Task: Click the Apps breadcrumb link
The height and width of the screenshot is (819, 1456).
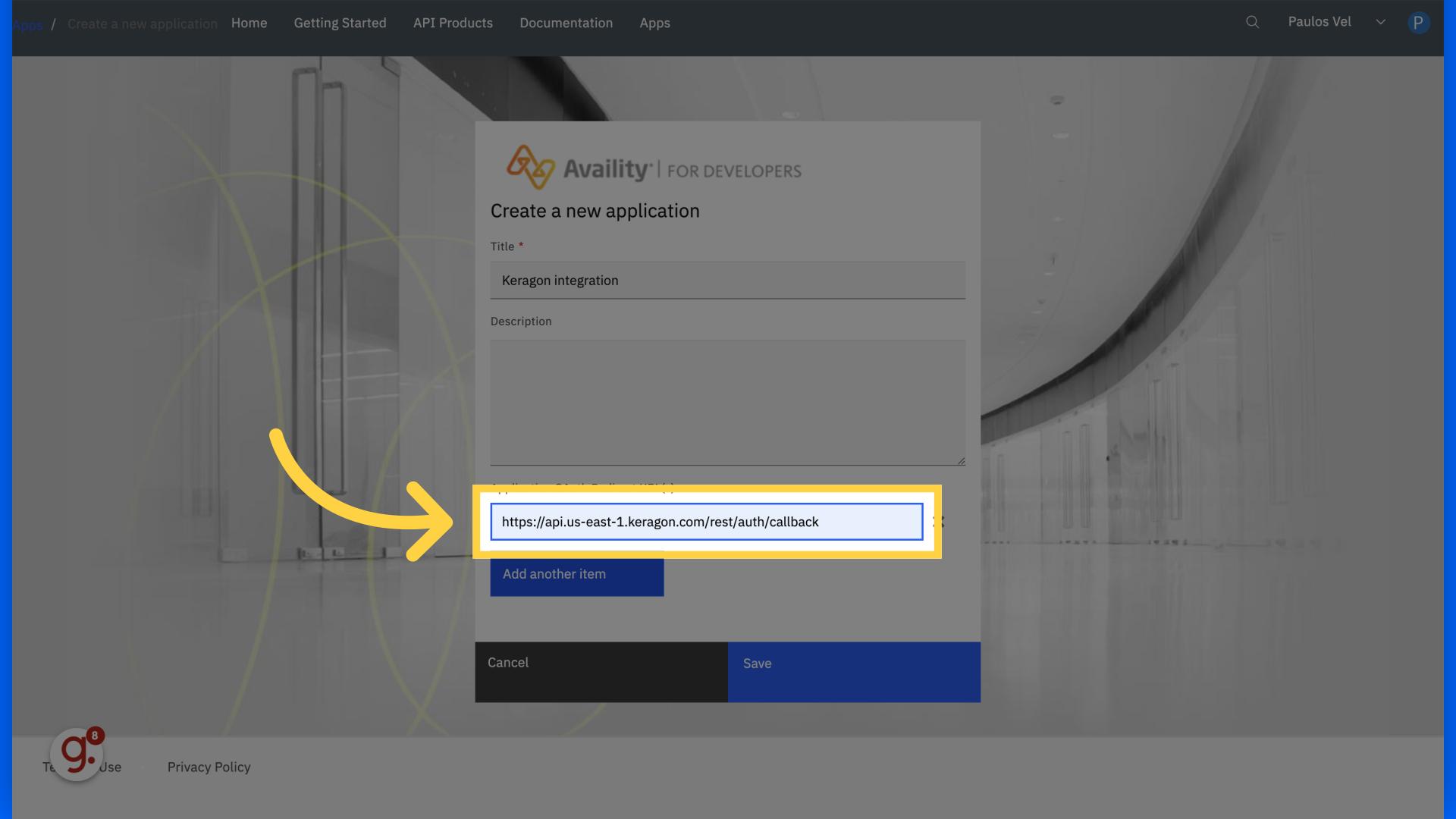Action: pyautogui.click(x=28, y=24)
